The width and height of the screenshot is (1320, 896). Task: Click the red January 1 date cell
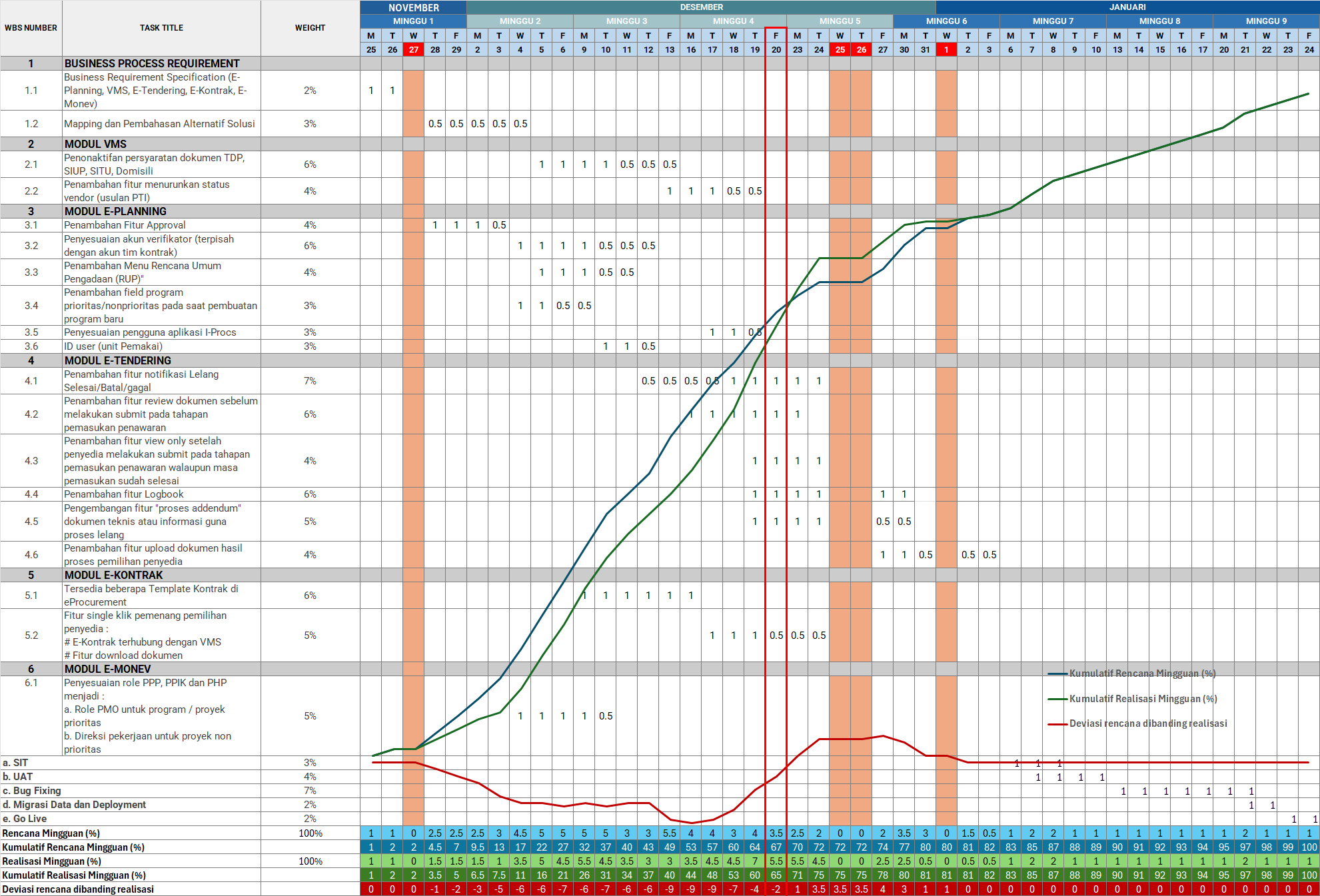pyautogui.click(x=946, y=49)
